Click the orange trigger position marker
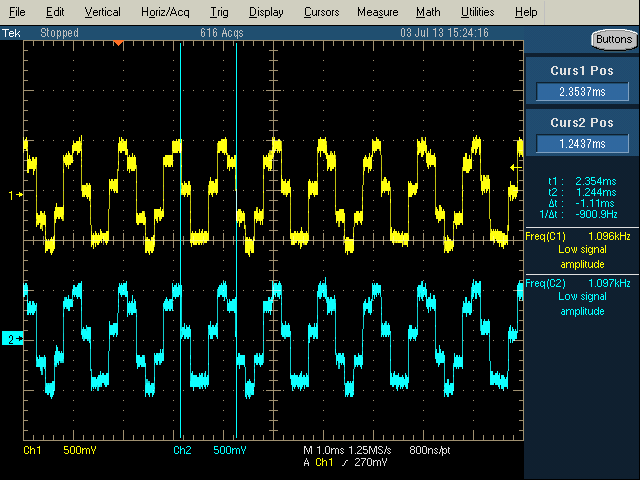The image size is (640, 480). (x=118, y=43)
